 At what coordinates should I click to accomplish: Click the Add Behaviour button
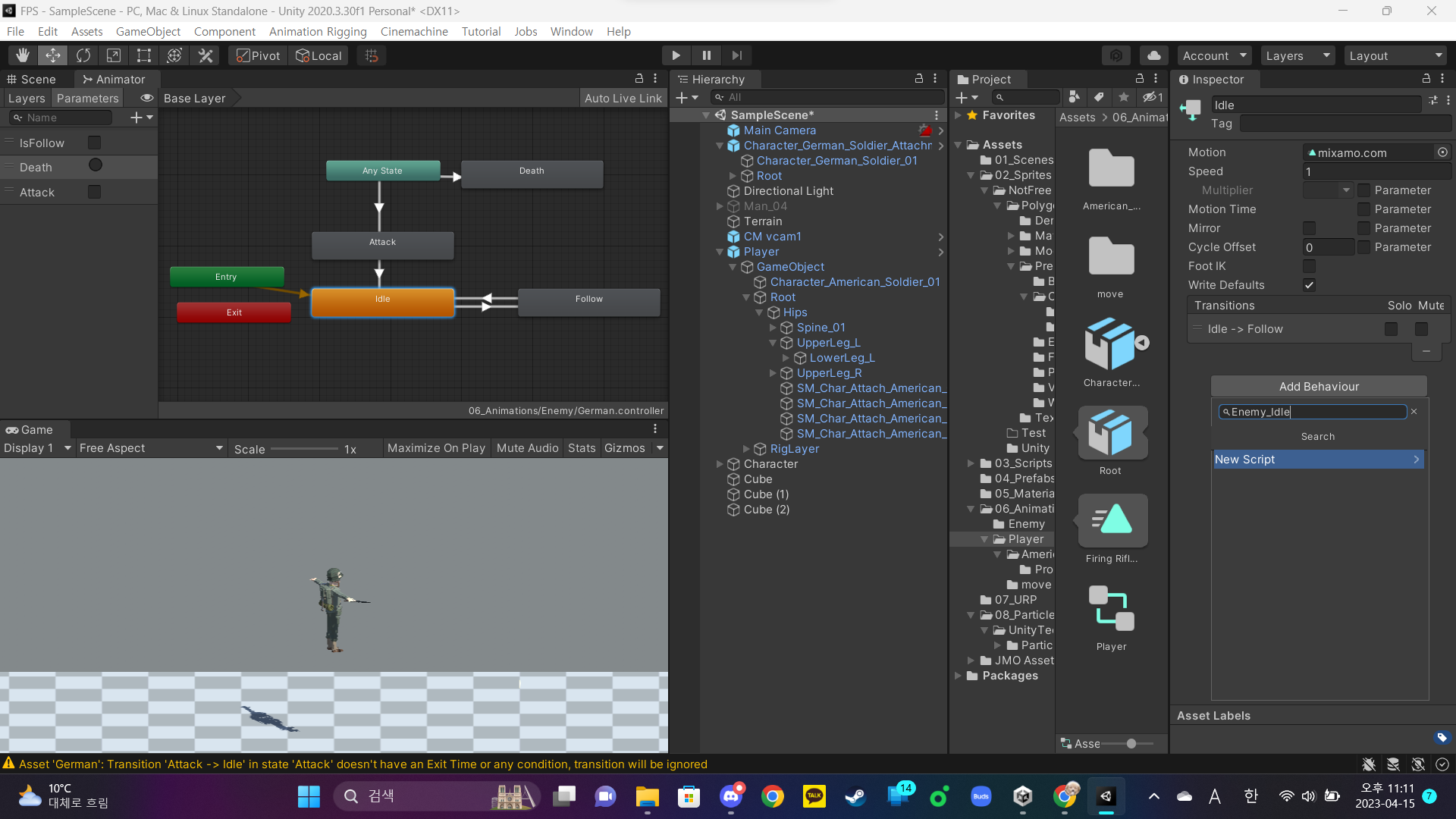point(1319,386)
